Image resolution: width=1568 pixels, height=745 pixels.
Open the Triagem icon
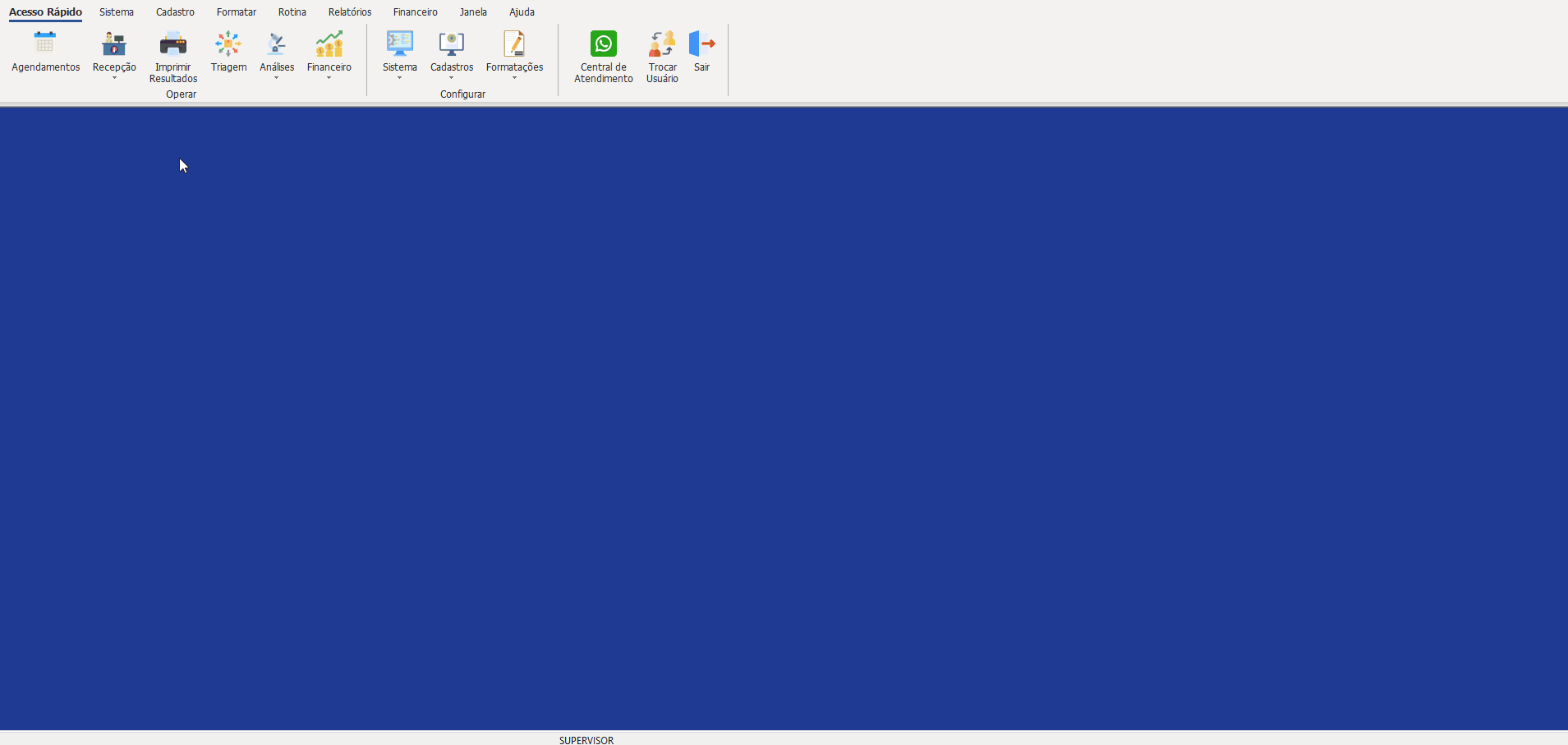pos(228,44)
